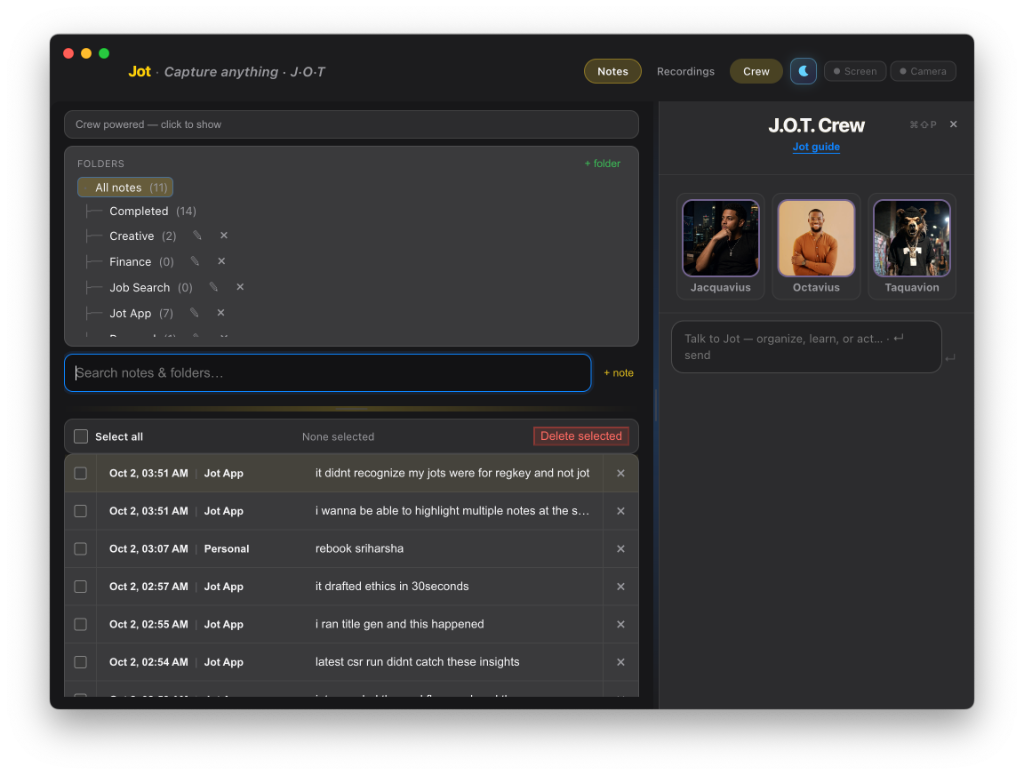Choose Octavius crew member
1024x775 pixels.
[816, 247]
